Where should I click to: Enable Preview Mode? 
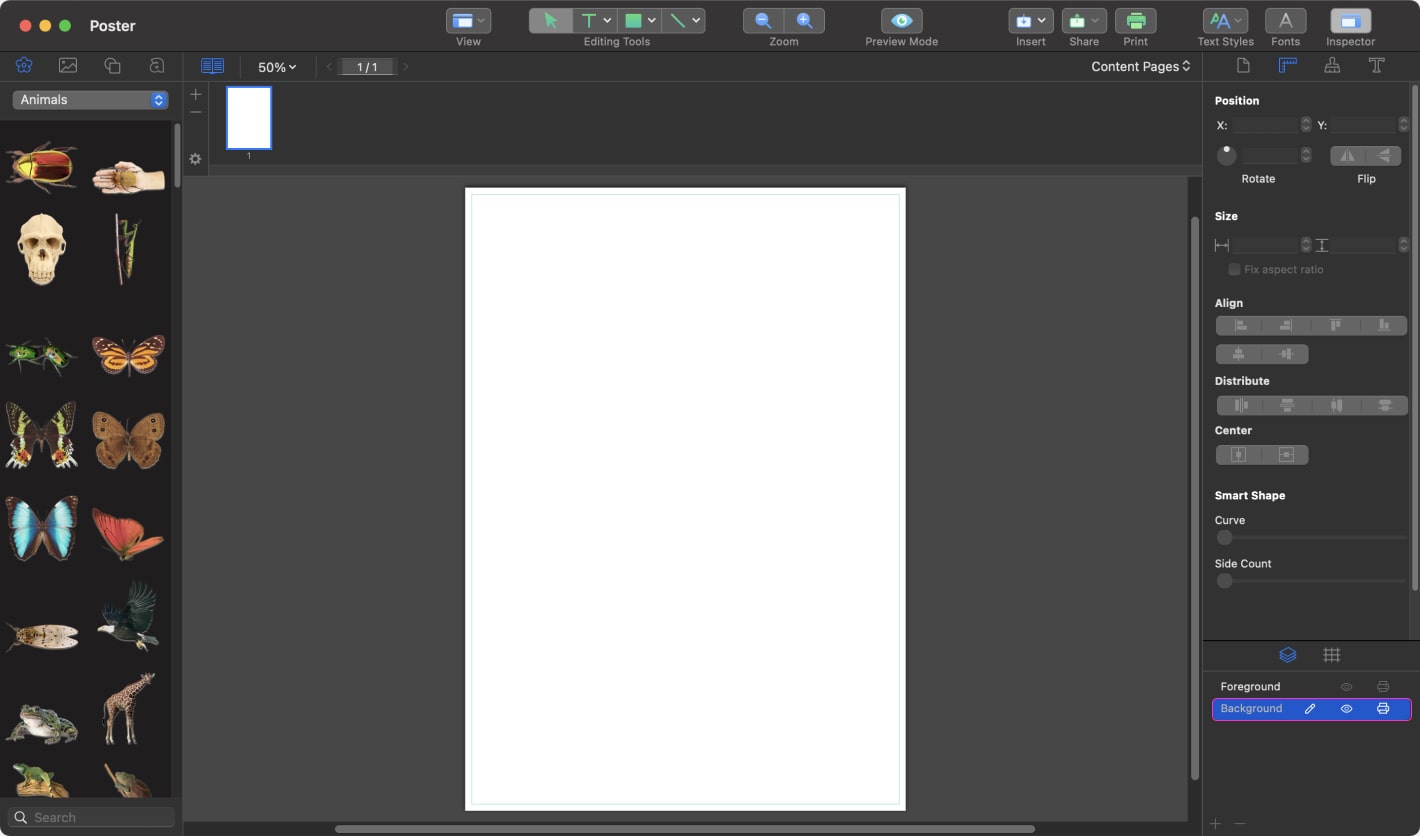[x=900, y=20]
